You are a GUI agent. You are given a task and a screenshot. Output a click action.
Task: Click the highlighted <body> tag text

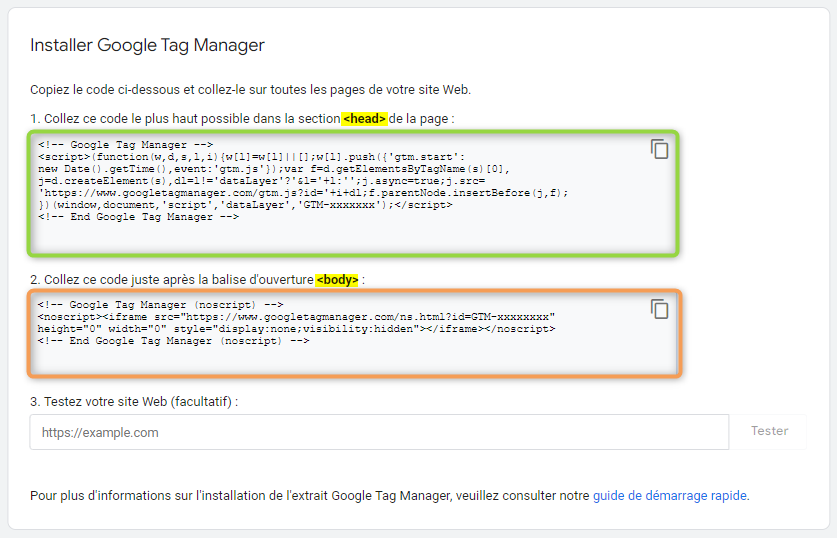pos(337,280)
